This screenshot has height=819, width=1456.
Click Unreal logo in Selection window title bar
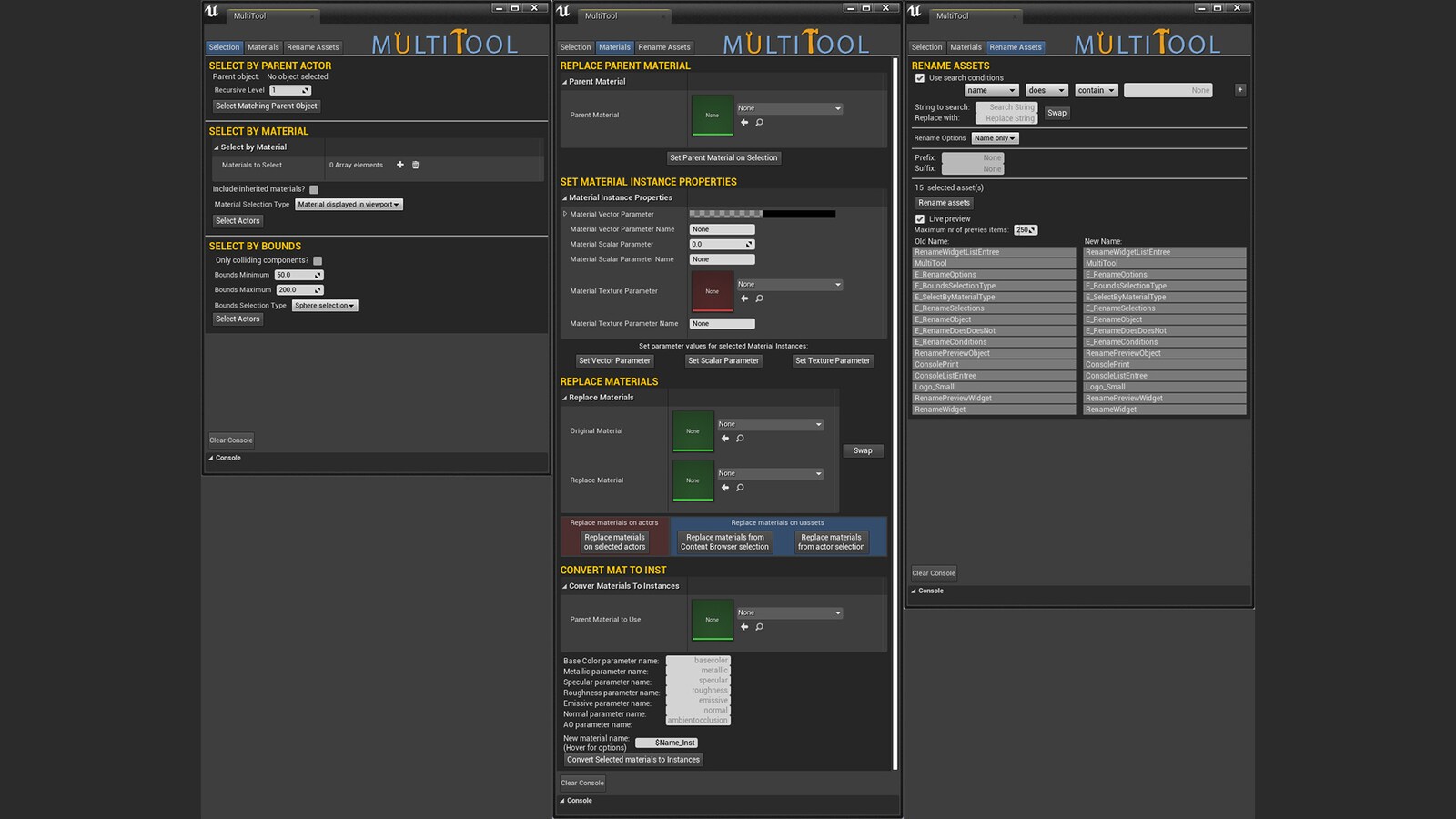click(212, 11)
